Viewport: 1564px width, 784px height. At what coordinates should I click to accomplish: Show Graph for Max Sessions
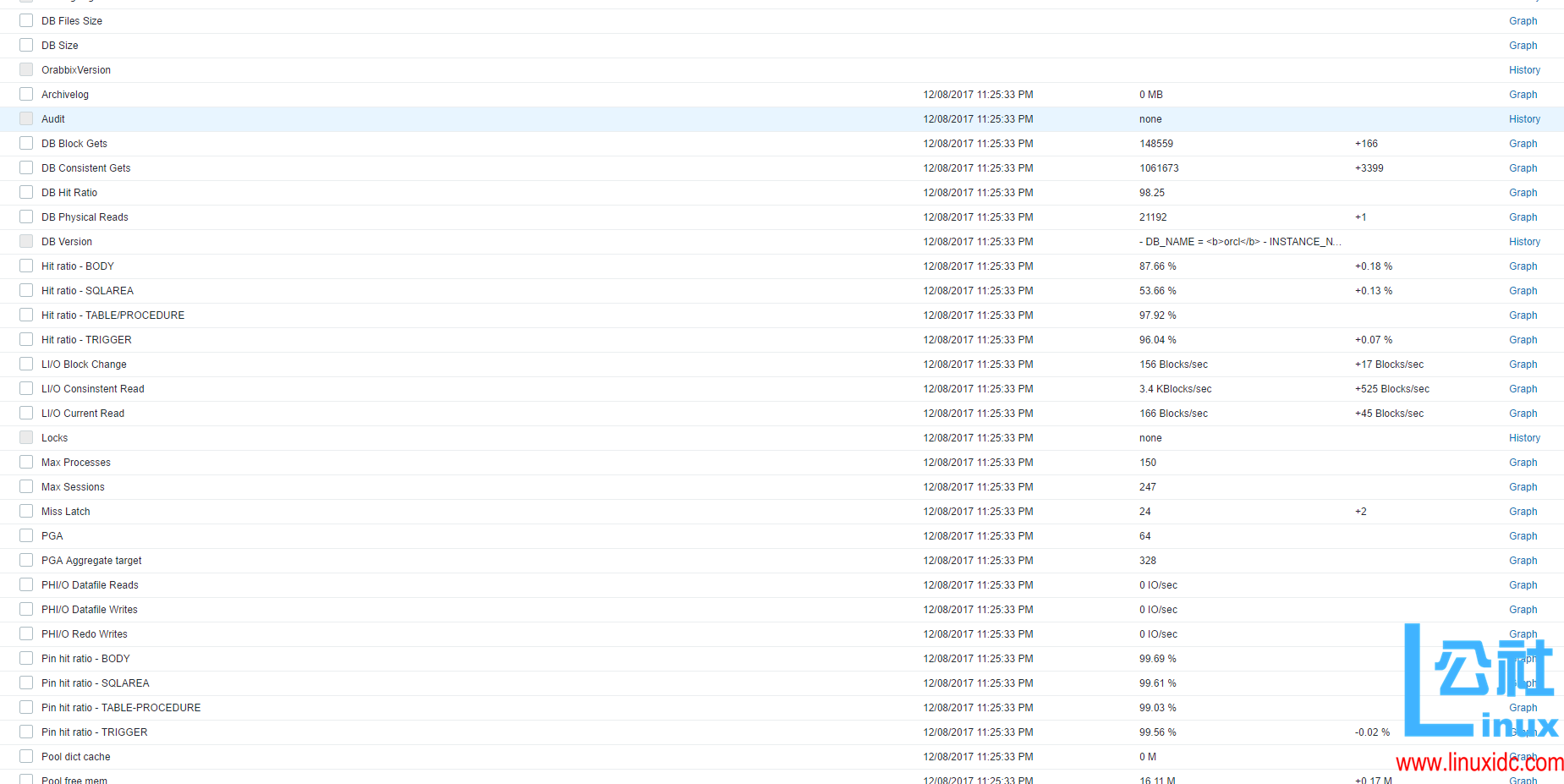[x=1523, y=487]
